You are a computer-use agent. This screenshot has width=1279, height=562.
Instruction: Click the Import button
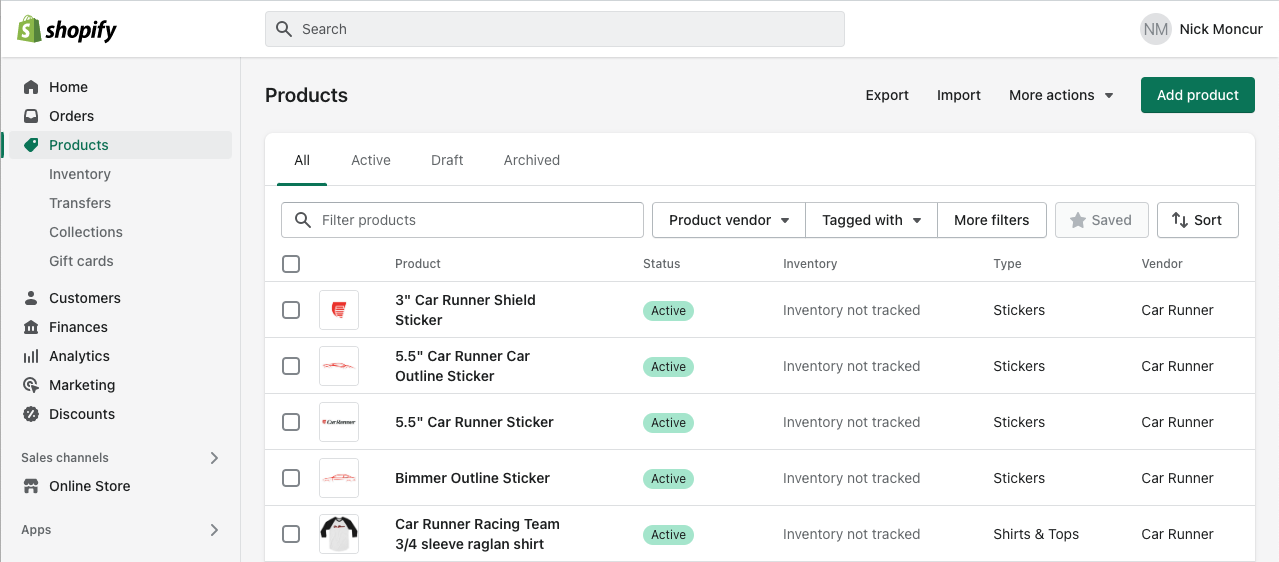[959, 95]
